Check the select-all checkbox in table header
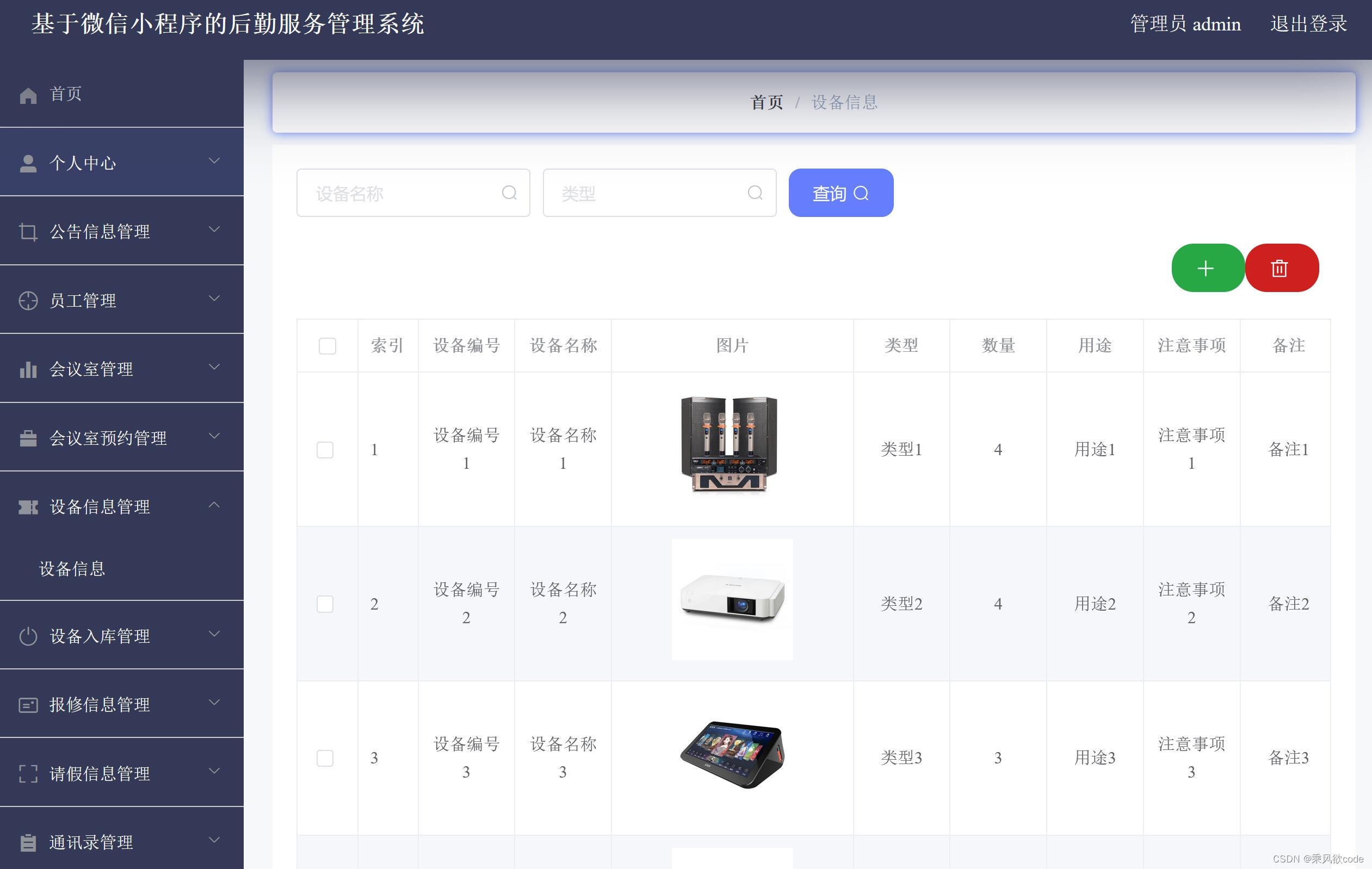Viewport: 1372px width, 869px height. point(327,346)
